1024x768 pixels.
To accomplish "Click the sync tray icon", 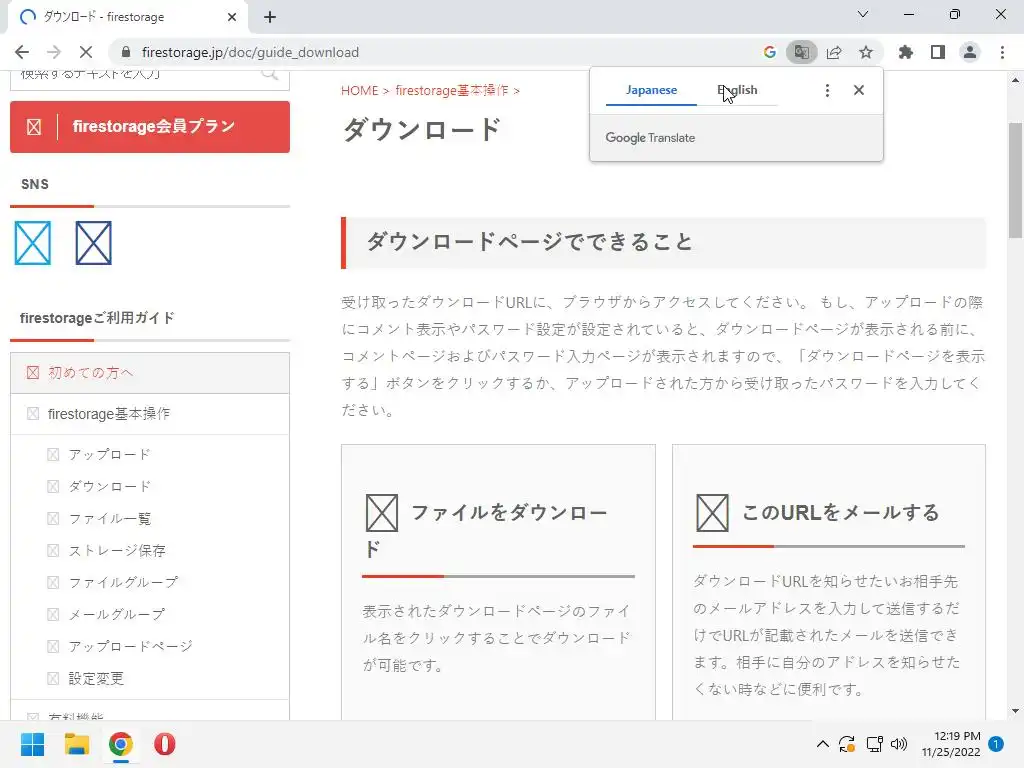I will coord(847,744).
